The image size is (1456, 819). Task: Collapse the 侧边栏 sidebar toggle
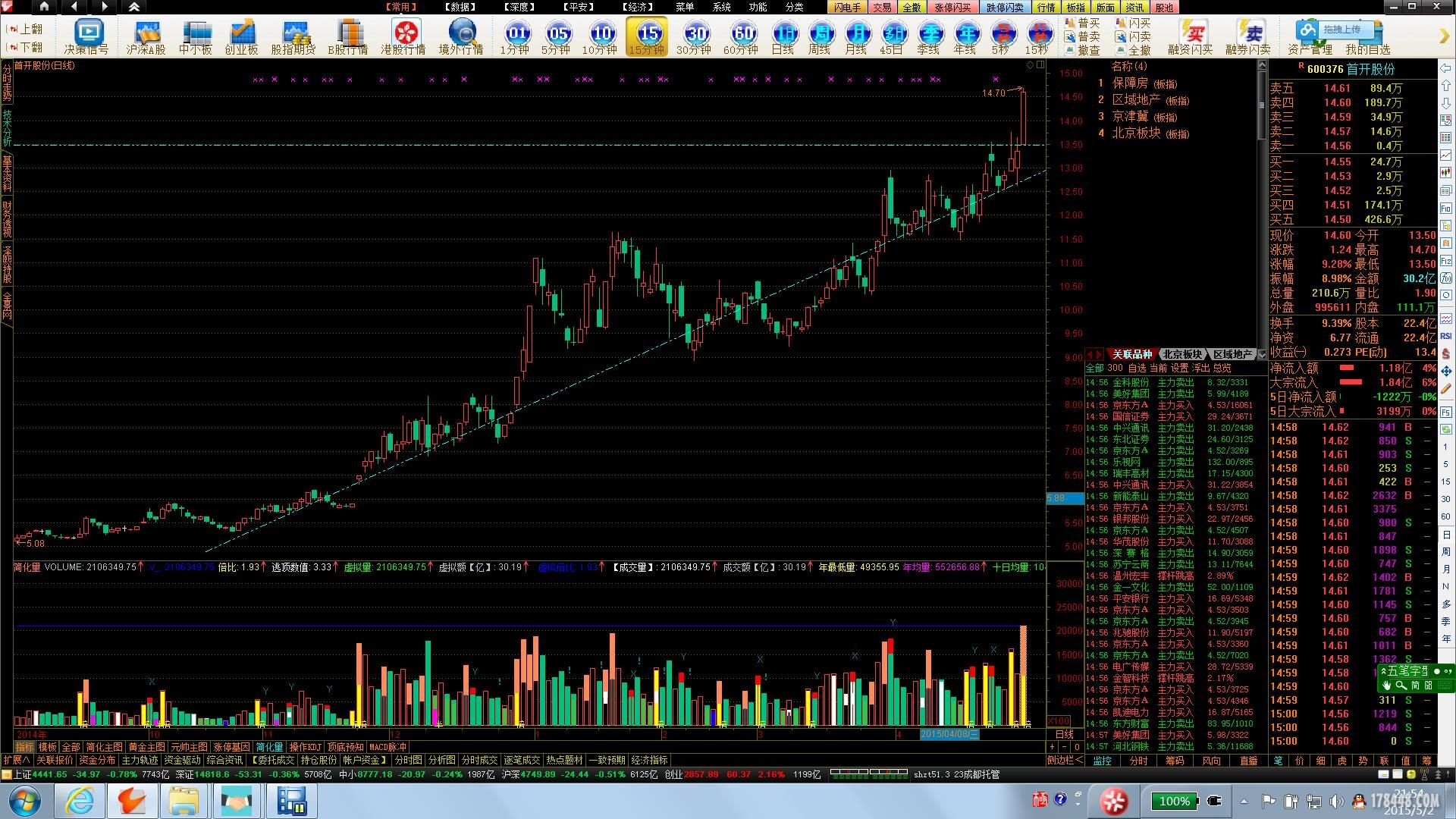(1065, 760)
